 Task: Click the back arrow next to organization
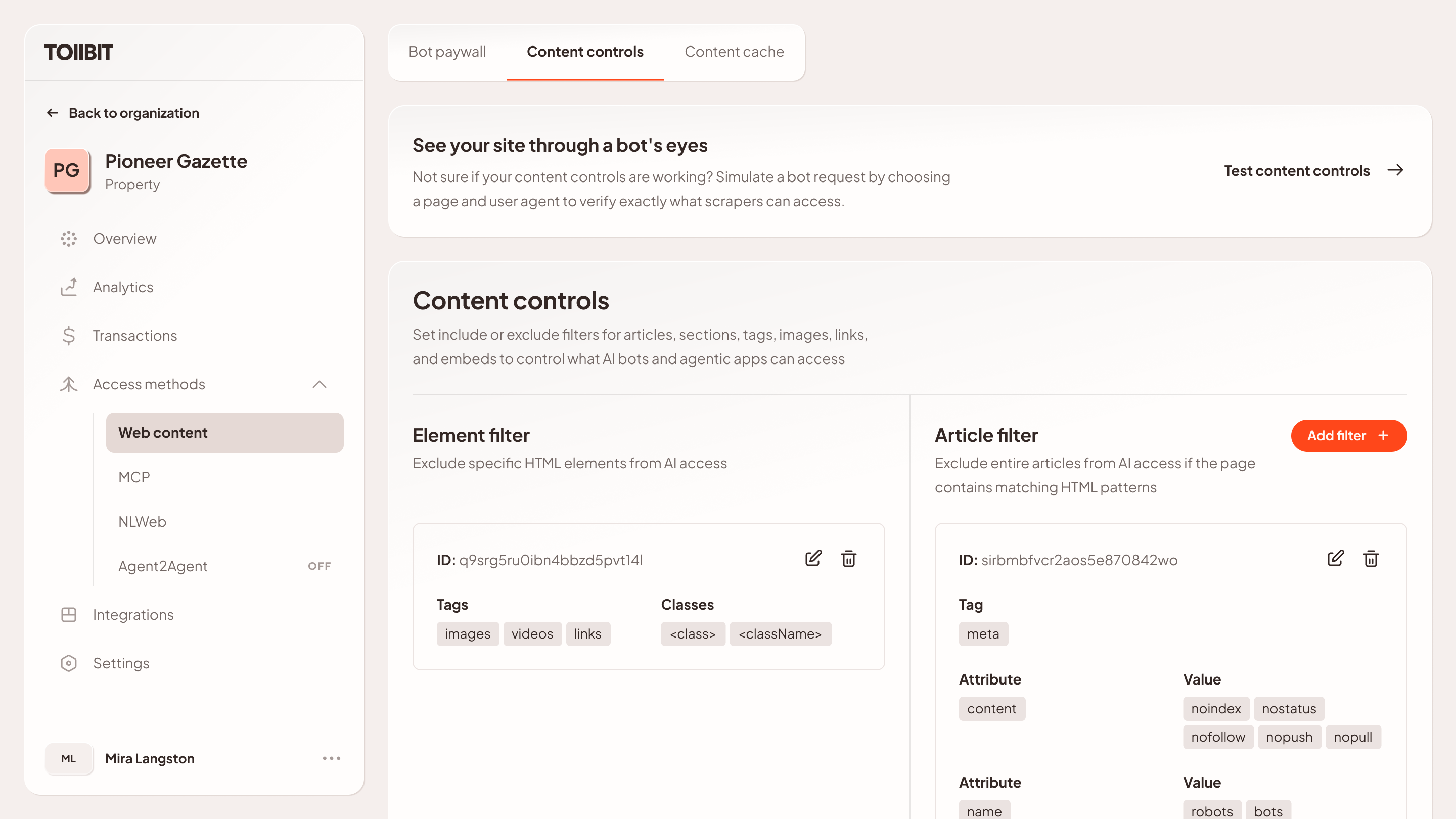53,112
